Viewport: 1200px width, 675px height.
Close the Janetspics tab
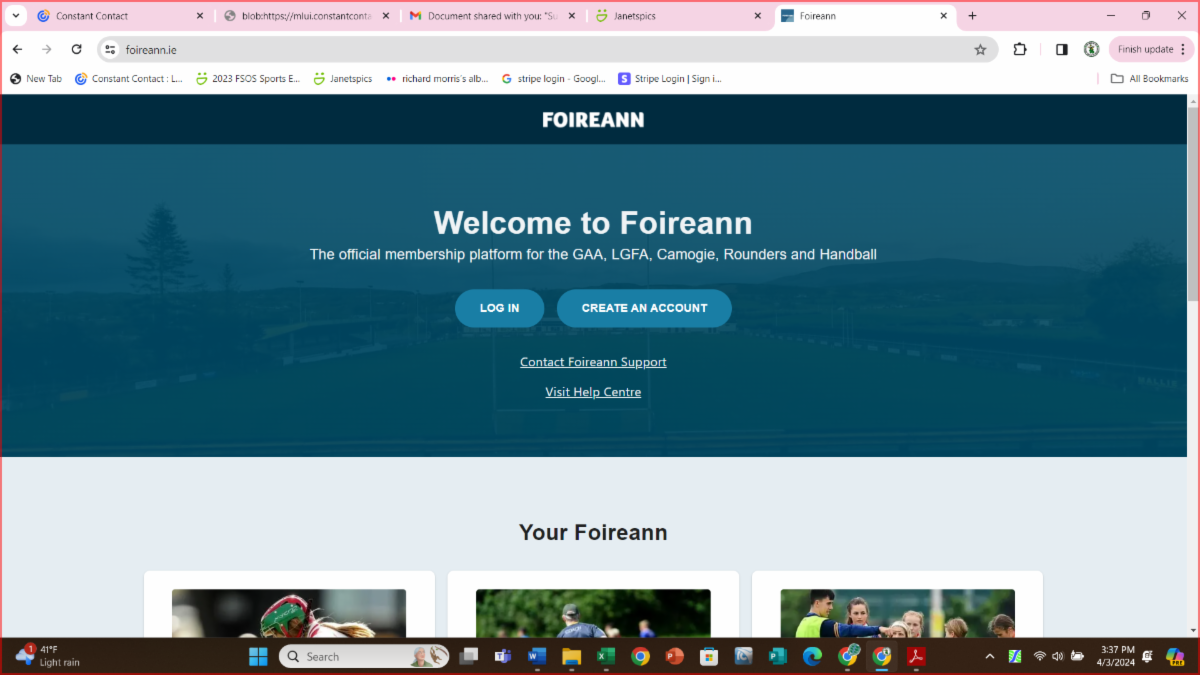point(758,16)
